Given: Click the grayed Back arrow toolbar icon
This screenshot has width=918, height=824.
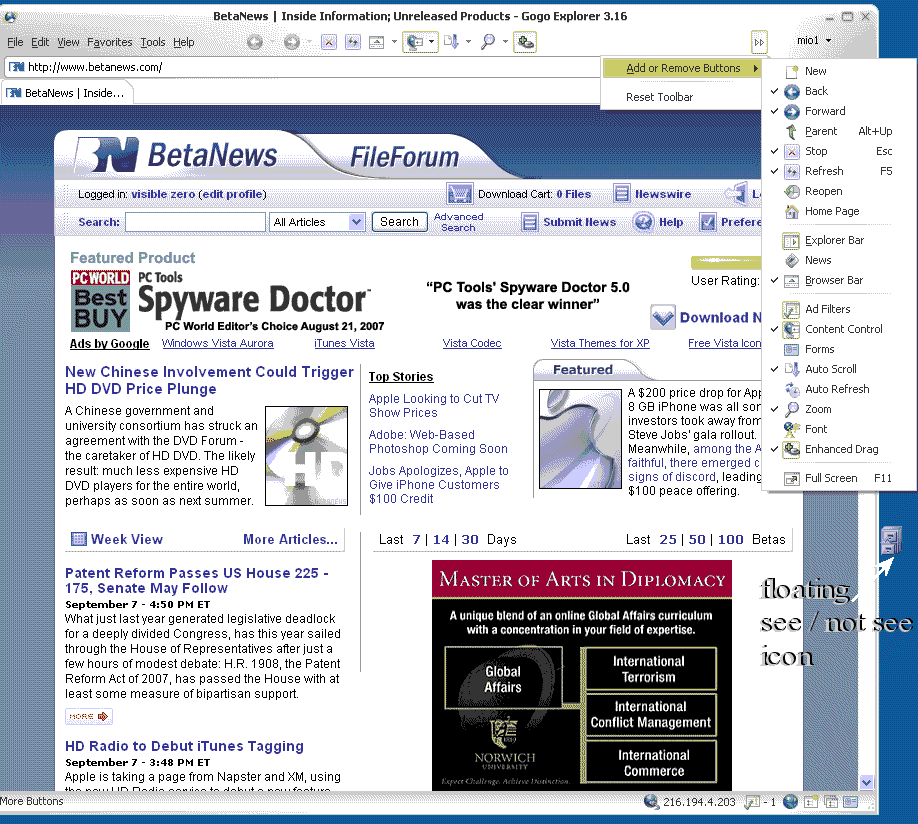Looking at the screenshot, I should 254,42.
